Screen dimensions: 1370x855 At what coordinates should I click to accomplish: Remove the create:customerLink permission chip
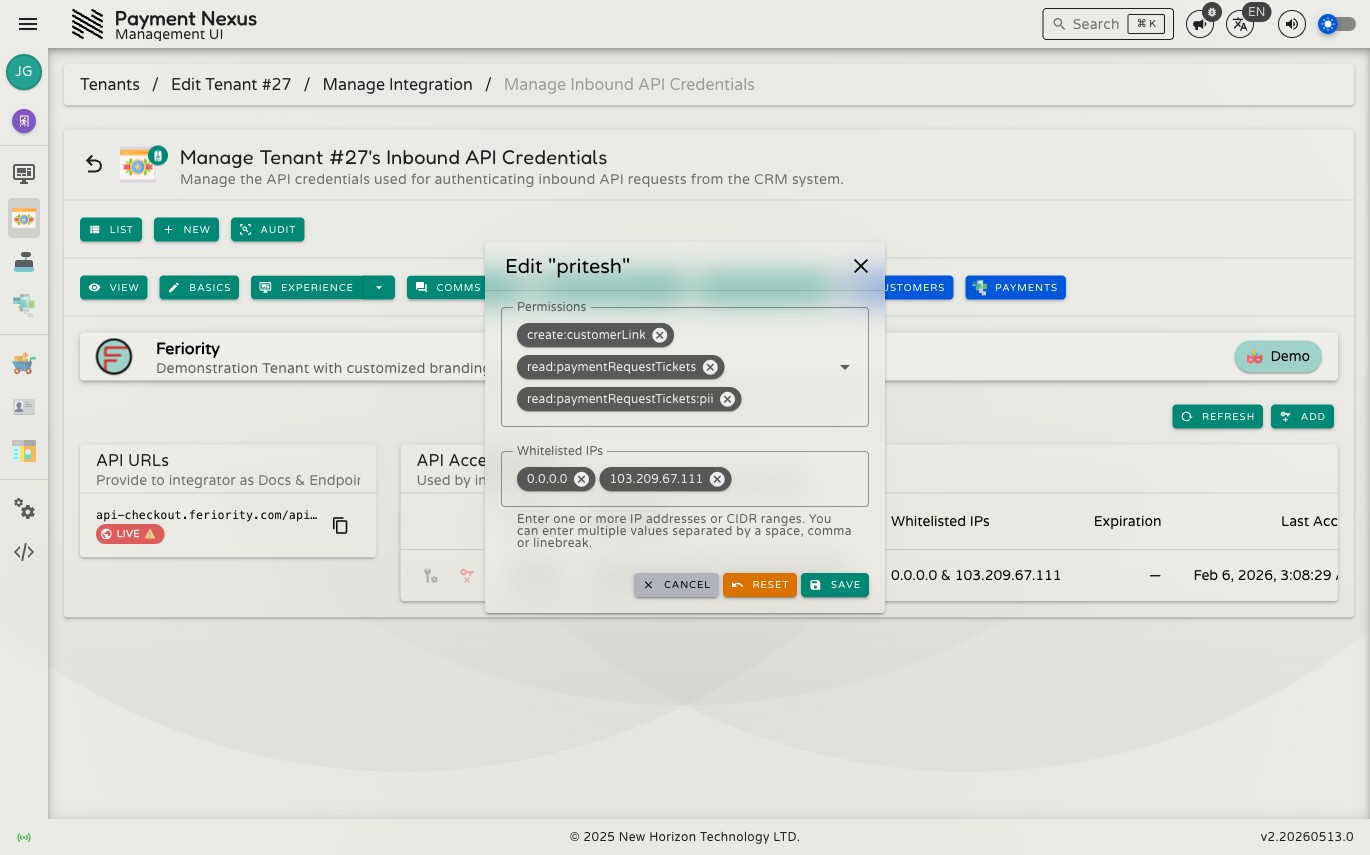tap(659, 335)
